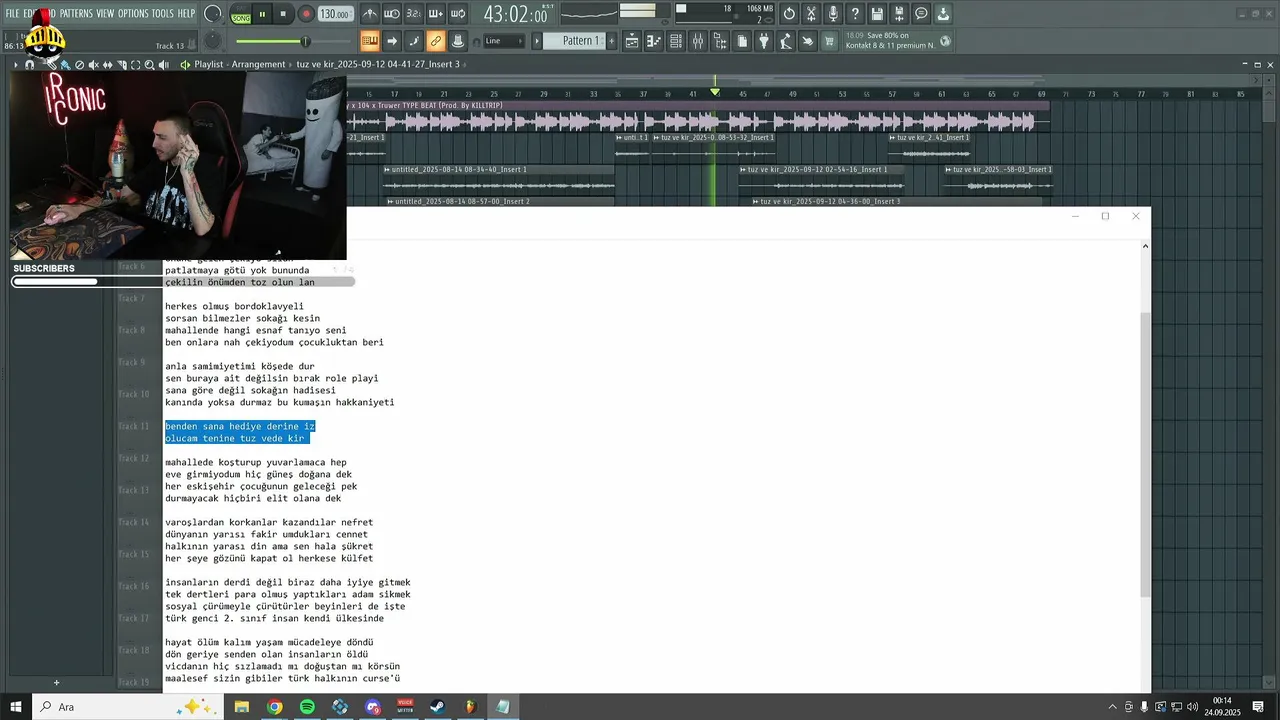Viewport: 1280px width, 720px height.
Task: Open the HELP menu
Action: pos(187,13)
